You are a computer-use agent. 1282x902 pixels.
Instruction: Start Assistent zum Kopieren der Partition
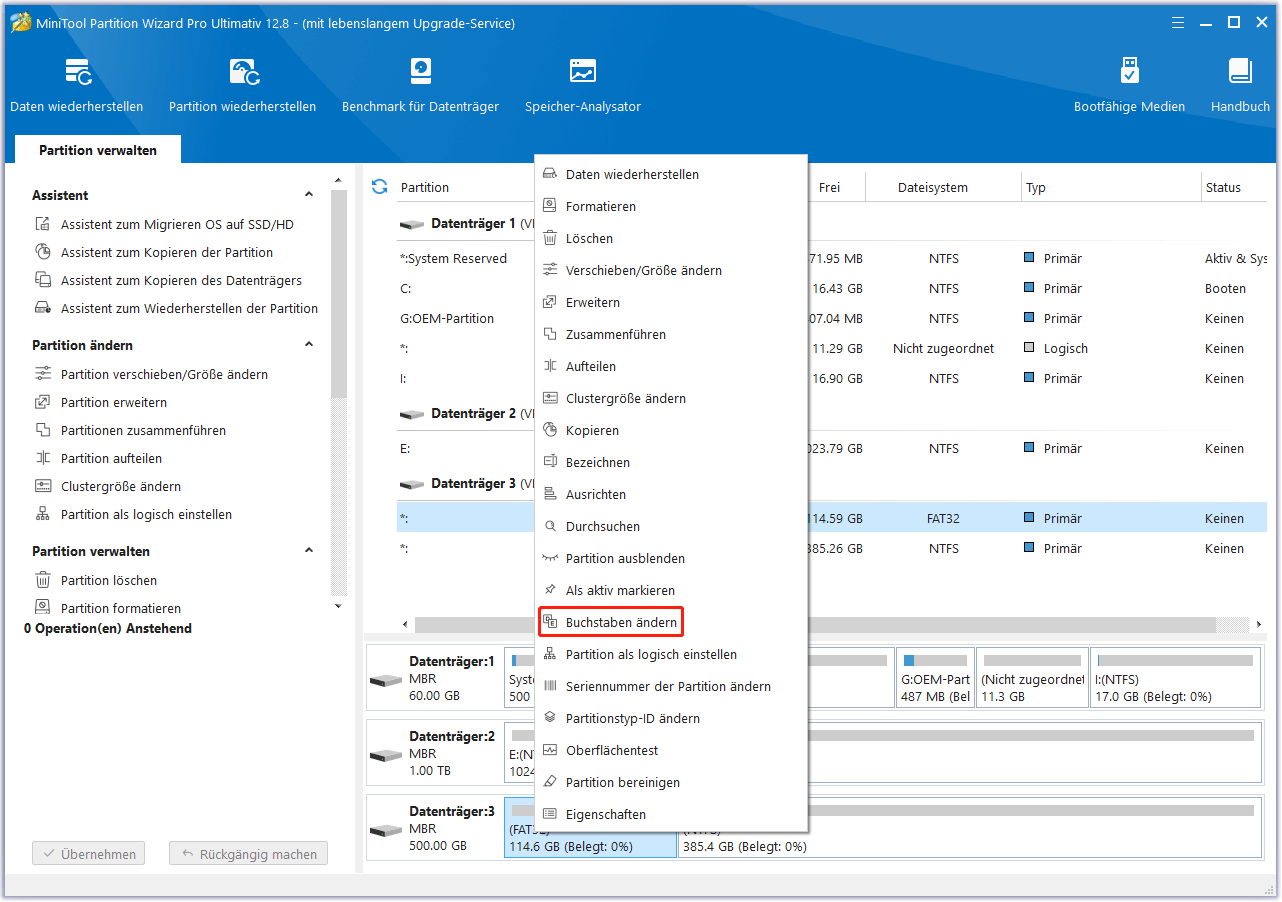166,253
